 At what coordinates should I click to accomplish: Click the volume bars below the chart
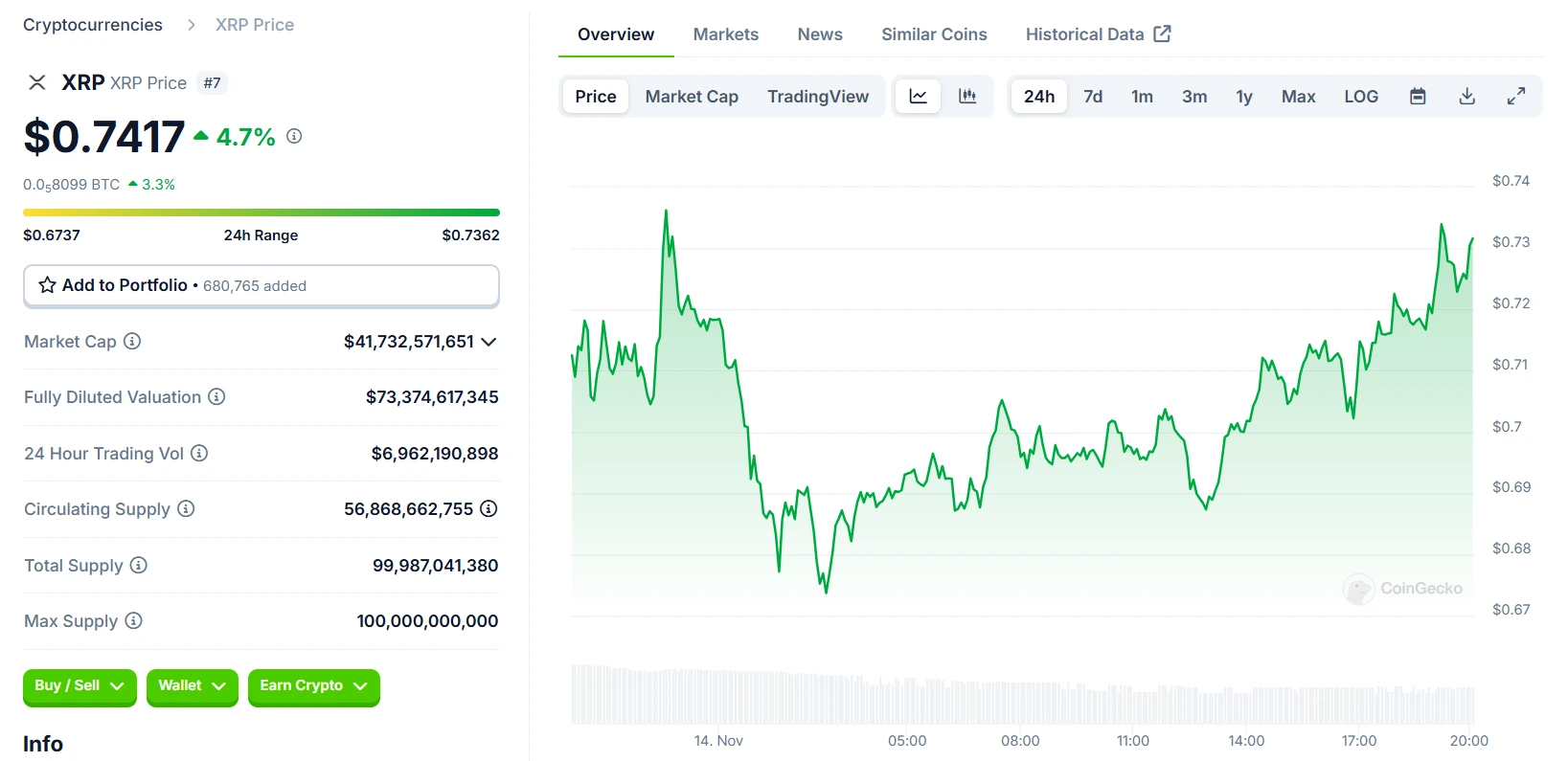click(x=1022, y=694)
